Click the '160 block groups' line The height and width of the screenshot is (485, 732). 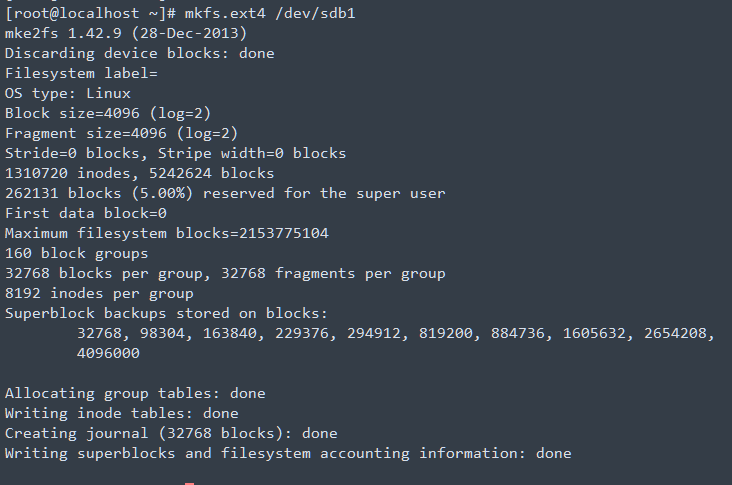coord(76,253)
